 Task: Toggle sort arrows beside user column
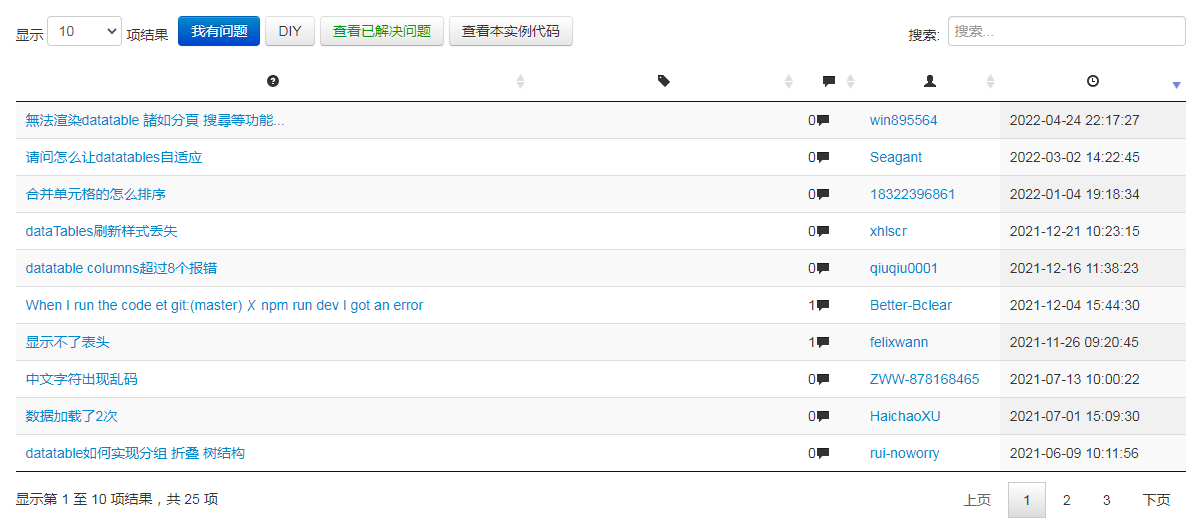point(990,82)
